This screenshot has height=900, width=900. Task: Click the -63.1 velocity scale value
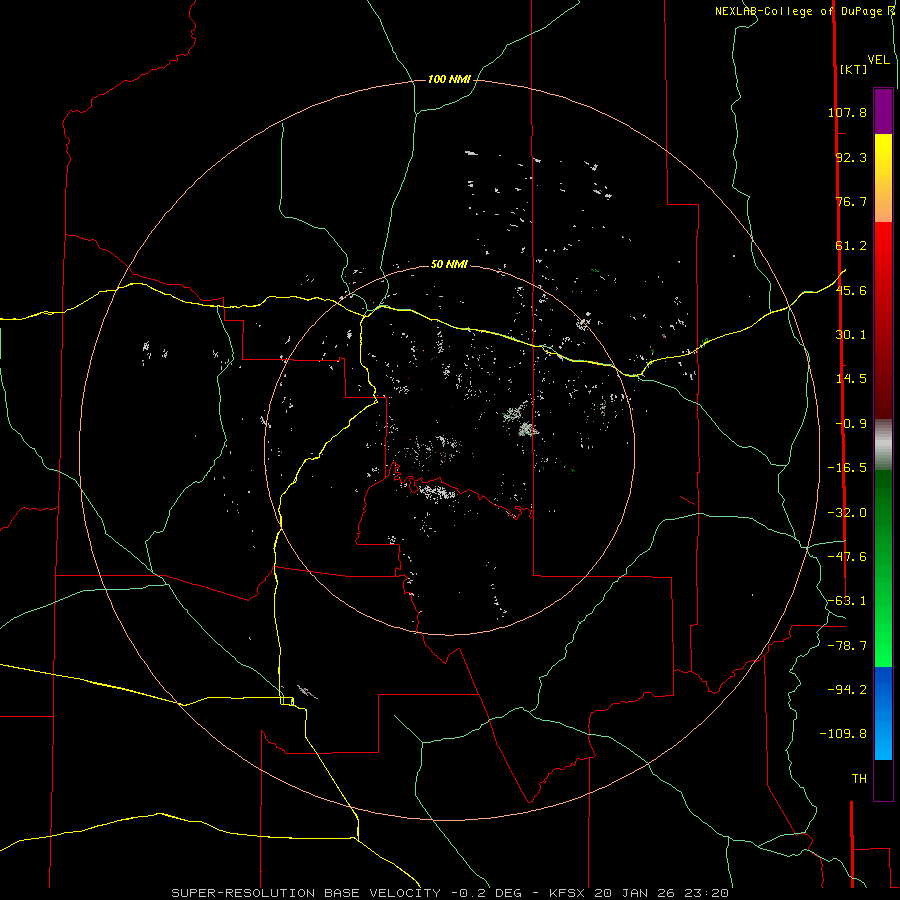[x=847, y=600]
